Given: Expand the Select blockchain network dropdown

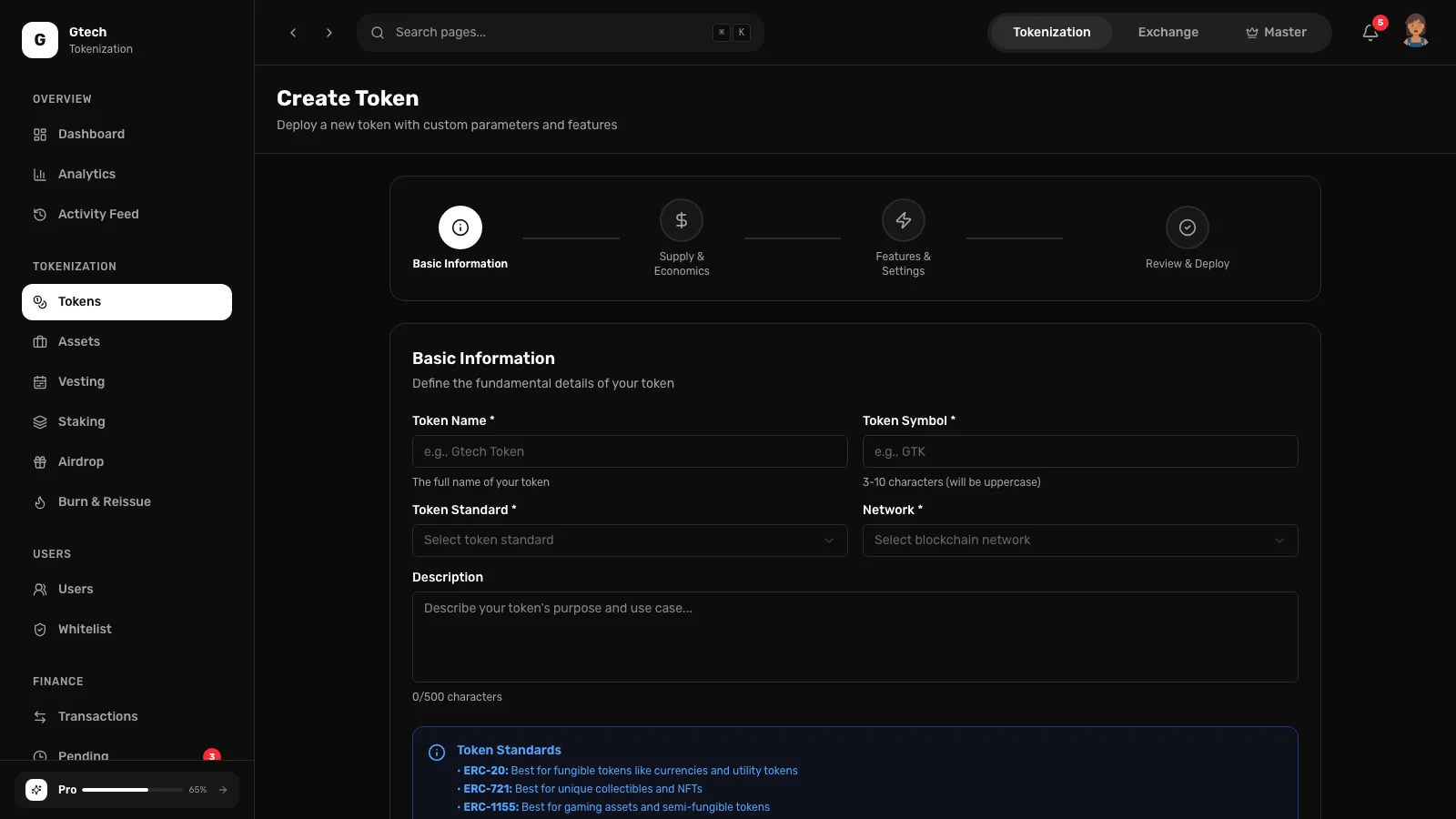Looking at the screenshot, I should pos(1080,541).
